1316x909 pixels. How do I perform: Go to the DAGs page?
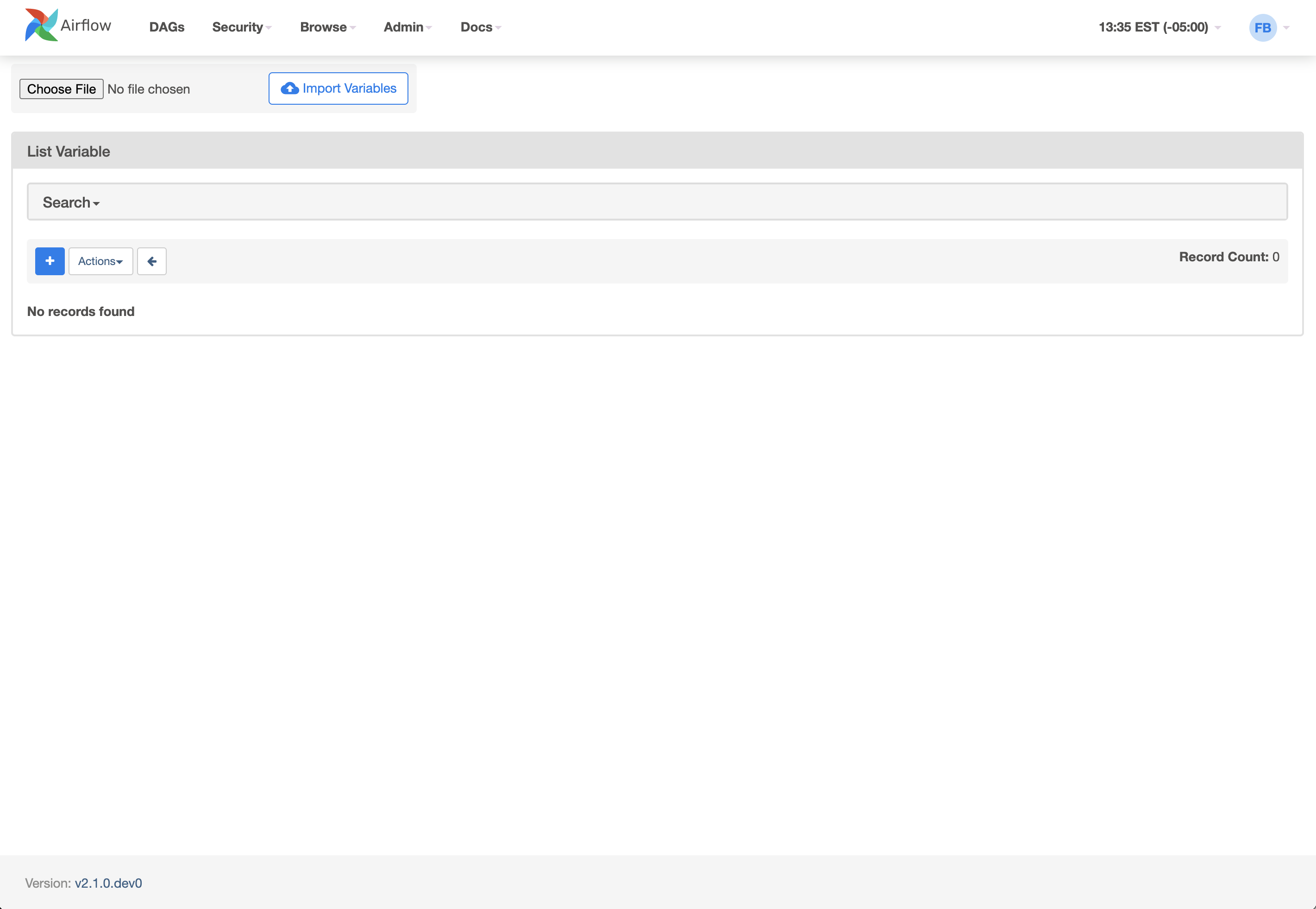167,27
